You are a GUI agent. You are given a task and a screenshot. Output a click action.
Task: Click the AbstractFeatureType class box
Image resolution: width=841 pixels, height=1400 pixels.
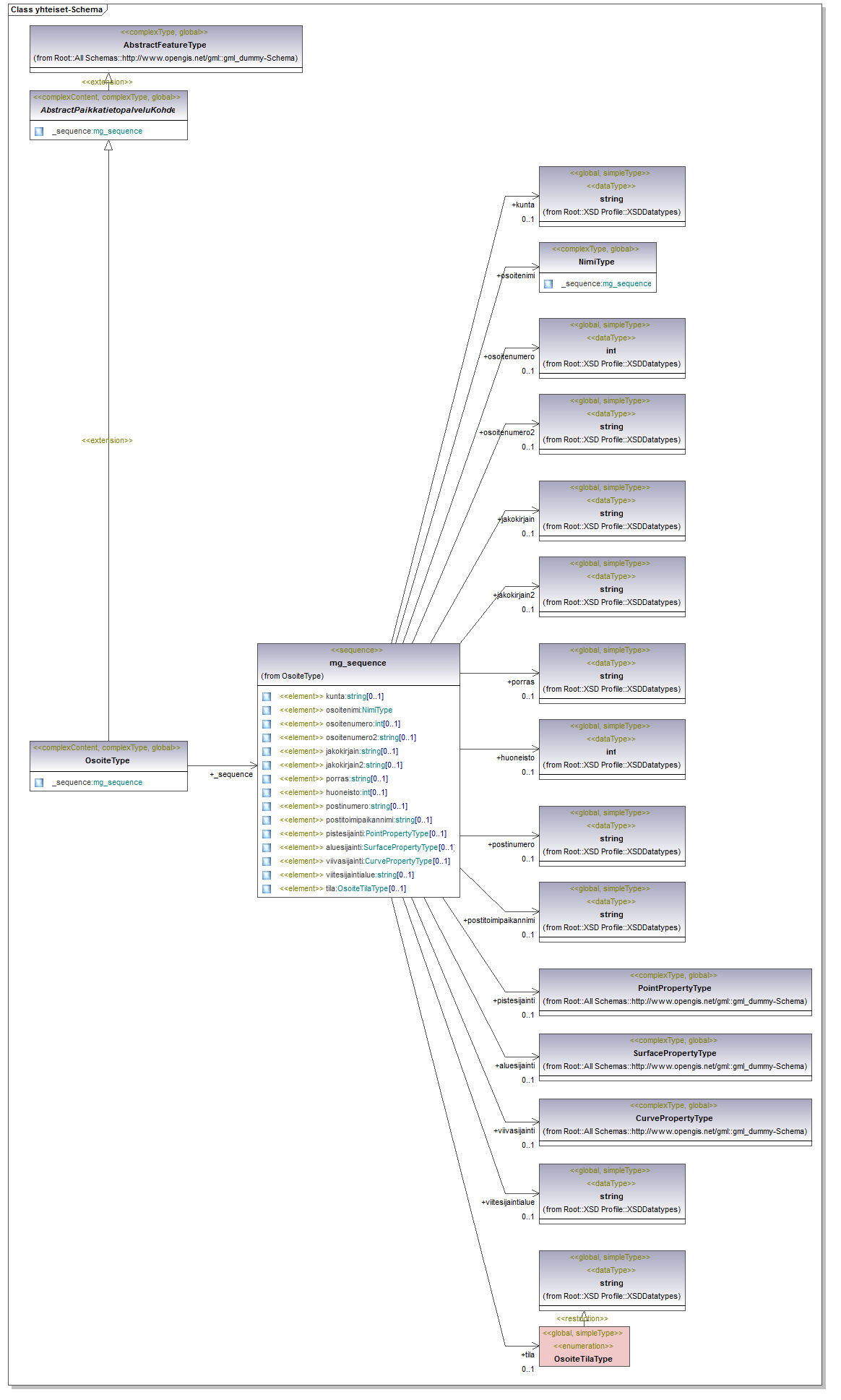point(165,46)
